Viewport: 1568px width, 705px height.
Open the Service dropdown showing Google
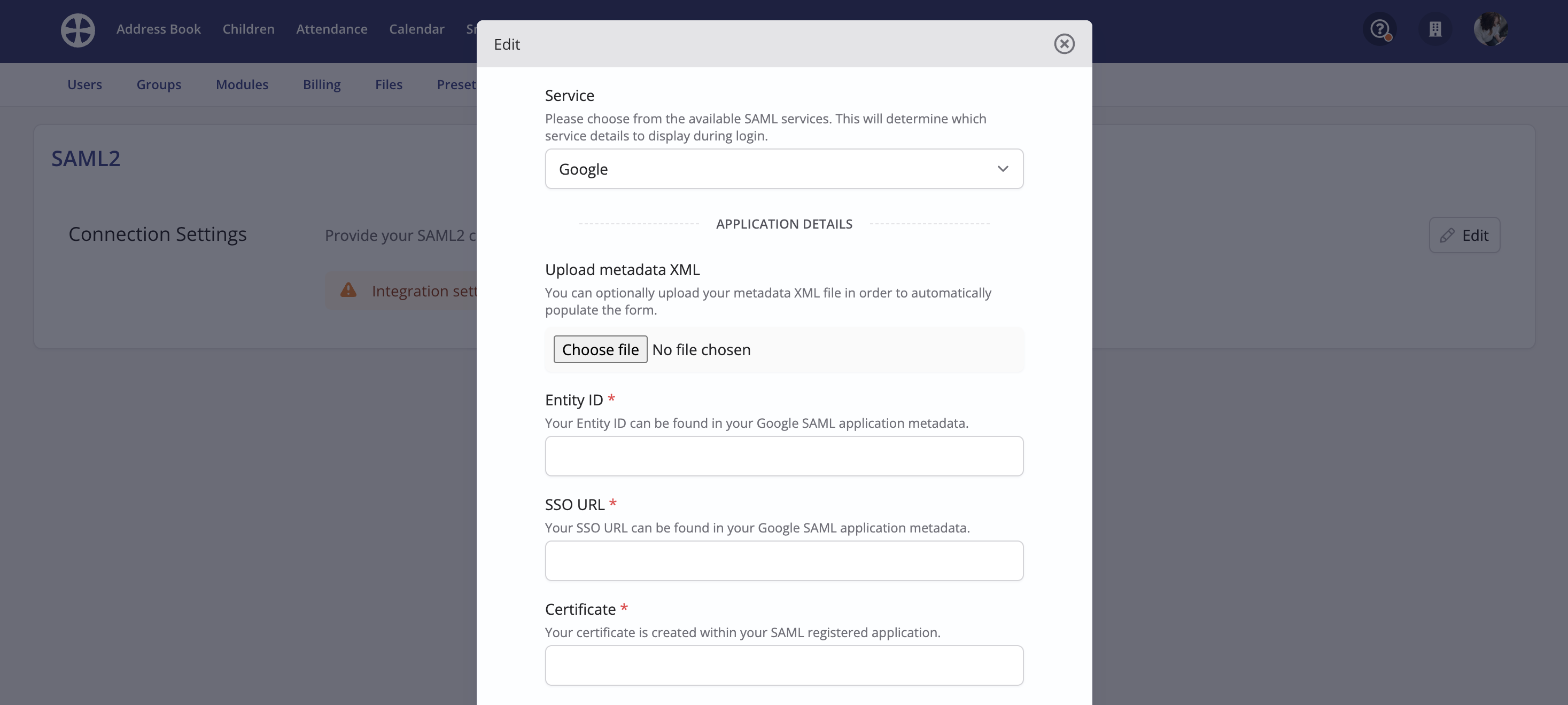784,168
